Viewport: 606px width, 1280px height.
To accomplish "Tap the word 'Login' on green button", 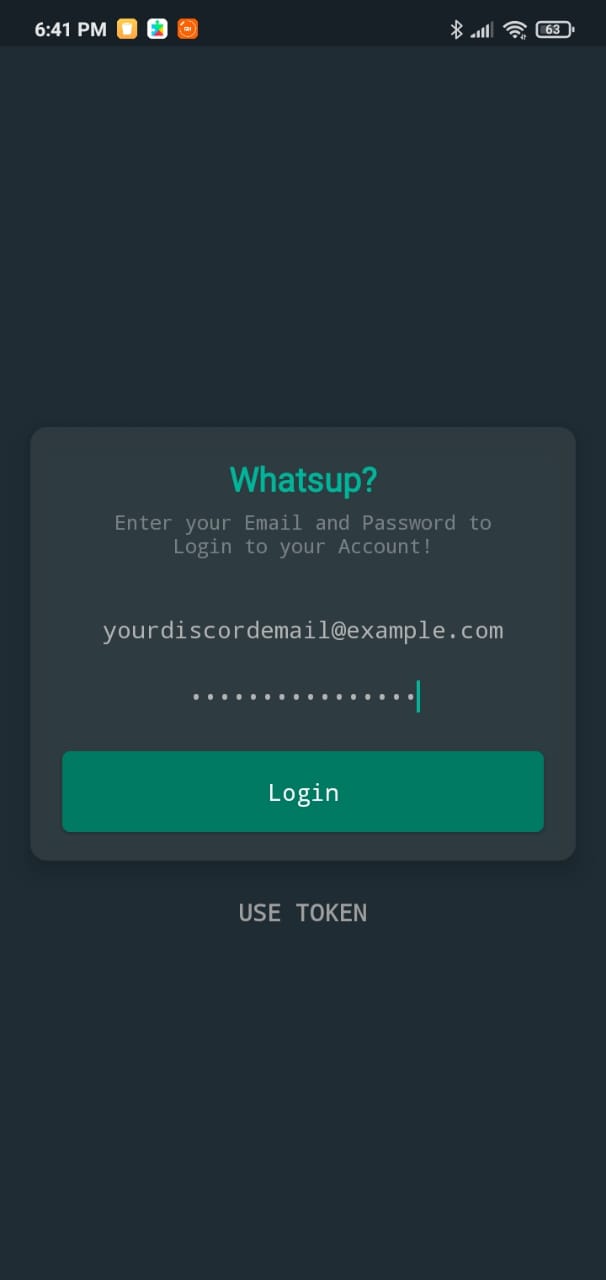I will (x=303, y=793).
